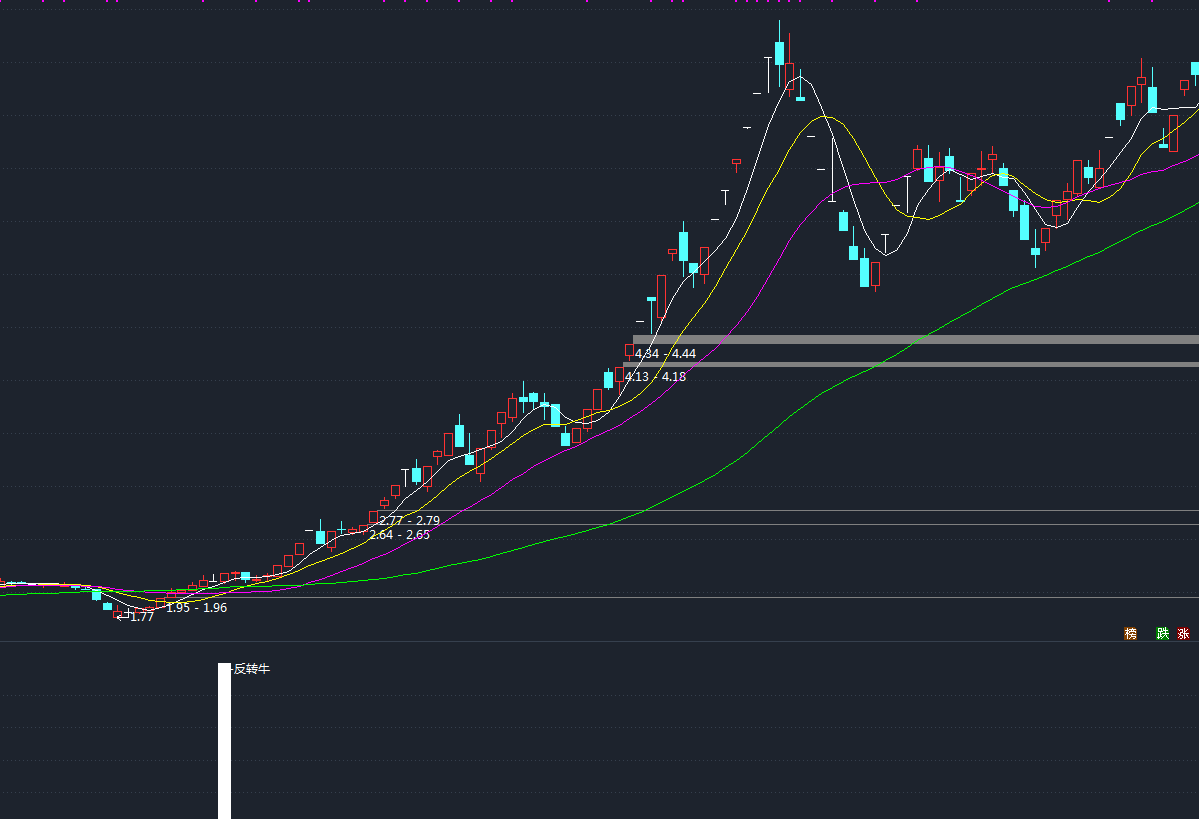Click the 4.34 - 4.44 price label
Screen dimensions: 1199x819
pos(665,353)
